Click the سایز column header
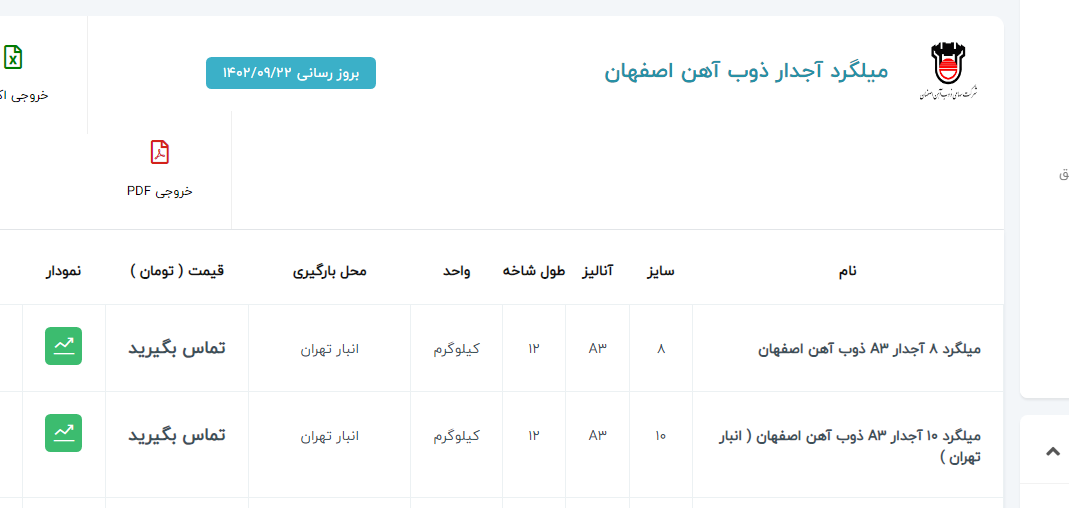The height and width of the screenshot is (508, 1069). click(x=661, y=271)
